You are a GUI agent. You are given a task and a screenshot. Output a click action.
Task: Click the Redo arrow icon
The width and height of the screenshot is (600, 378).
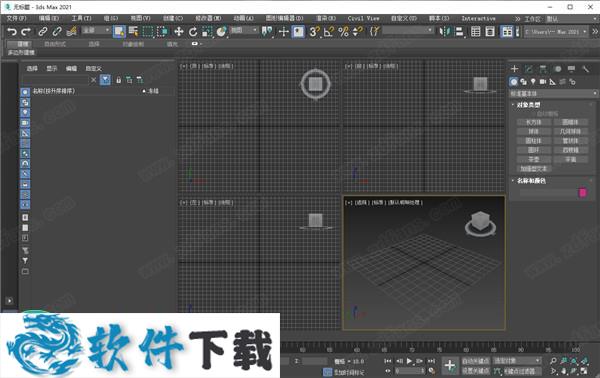pyautogui.click(x=26, y=32)
